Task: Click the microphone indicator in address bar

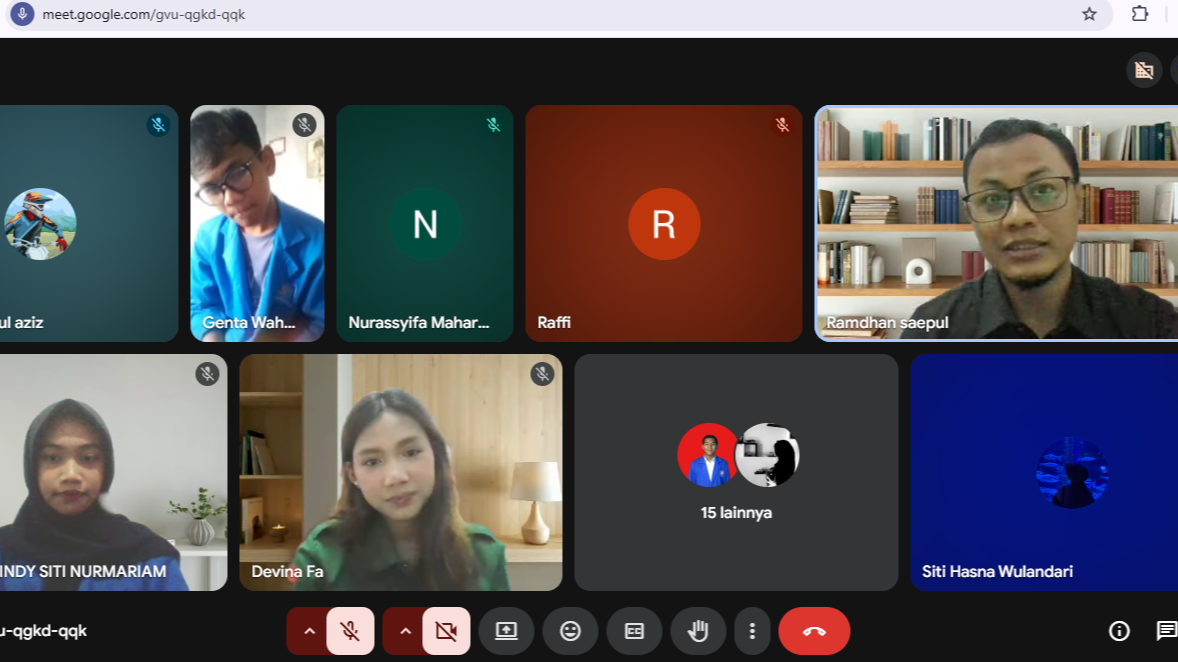Action: click(21, 14)
